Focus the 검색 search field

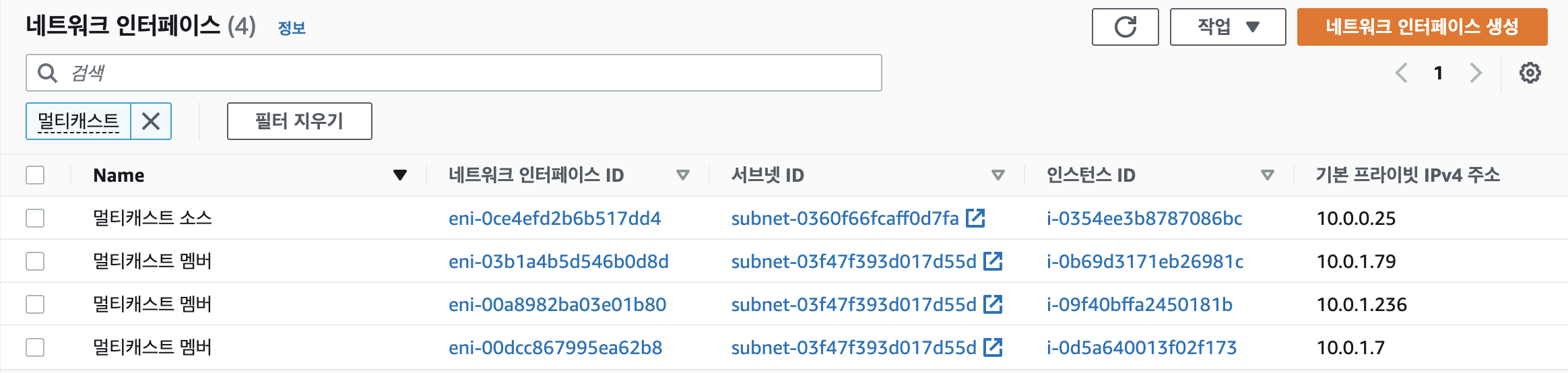(453, 73)
